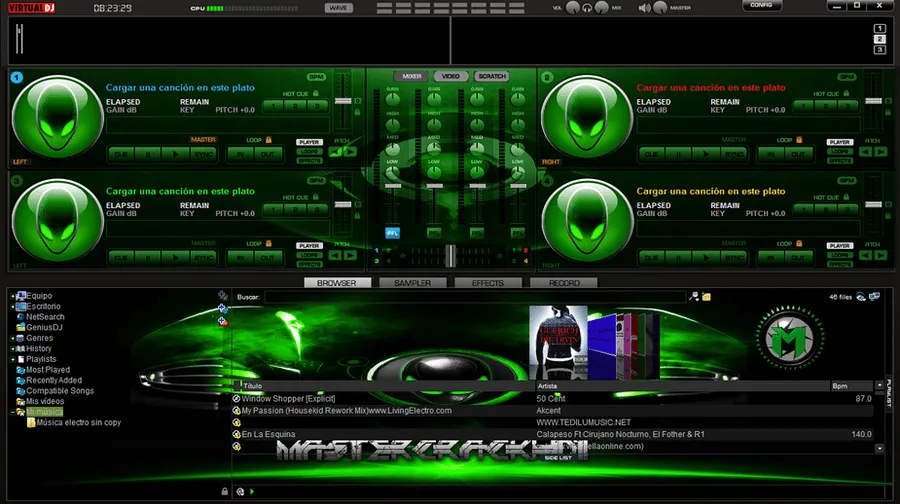Click the monitor icon at browser top-right

(x=874, y=297)
